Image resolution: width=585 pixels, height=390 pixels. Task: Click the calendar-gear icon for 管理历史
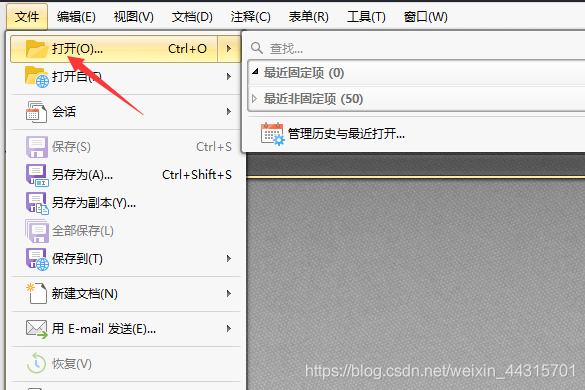(272, 134)
